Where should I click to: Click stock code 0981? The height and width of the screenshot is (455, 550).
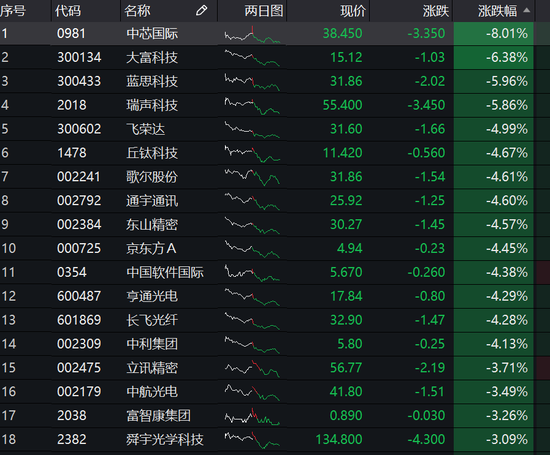click(71, 34)
